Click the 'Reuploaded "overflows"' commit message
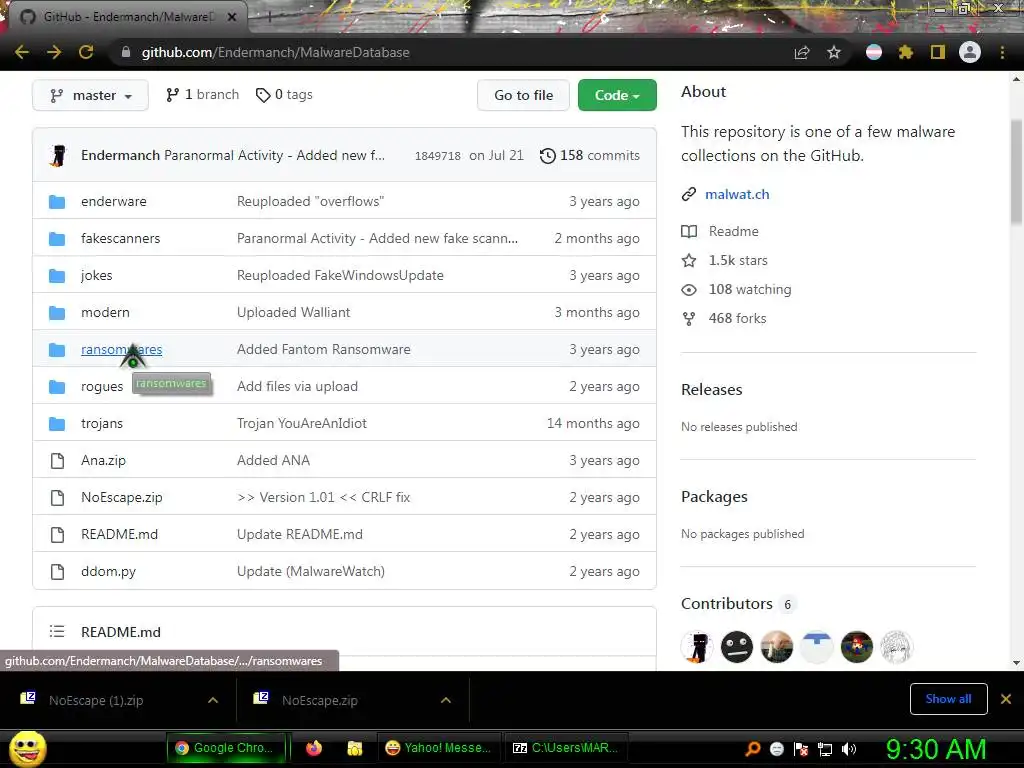 click(x=310, y=201)
